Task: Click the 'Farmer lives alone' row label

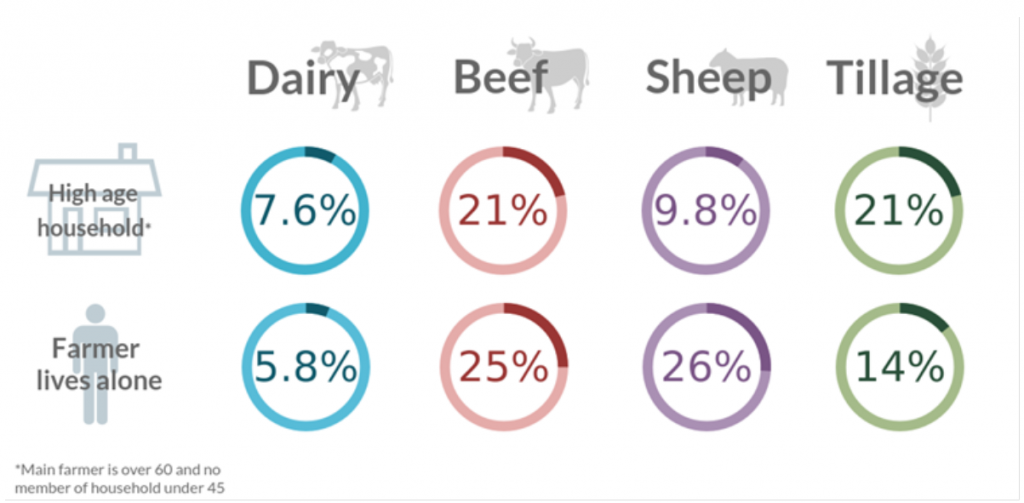Action: tap(97, 366)
